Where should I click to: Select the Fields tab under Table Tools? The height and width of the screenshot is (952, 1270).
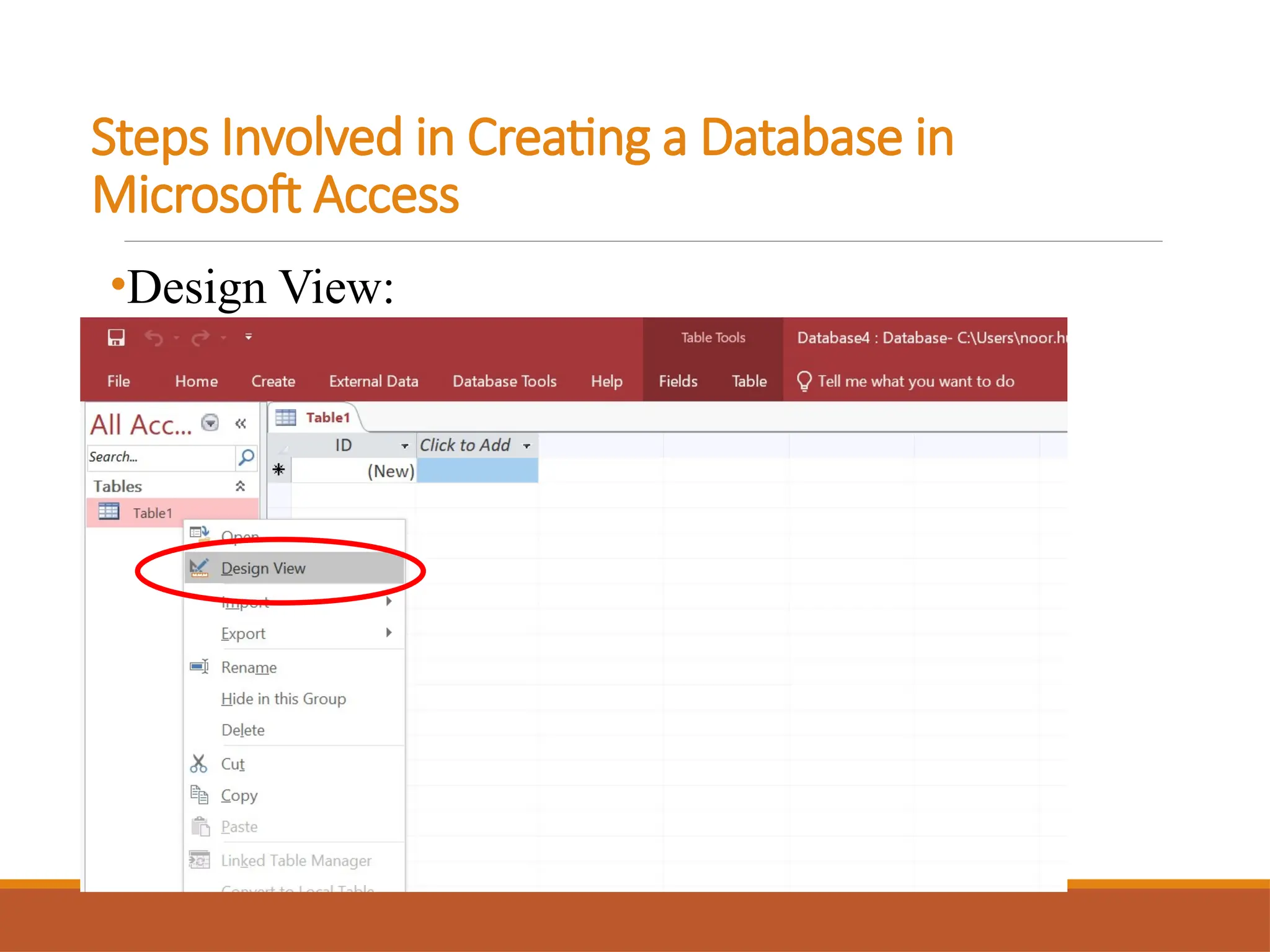678,381
